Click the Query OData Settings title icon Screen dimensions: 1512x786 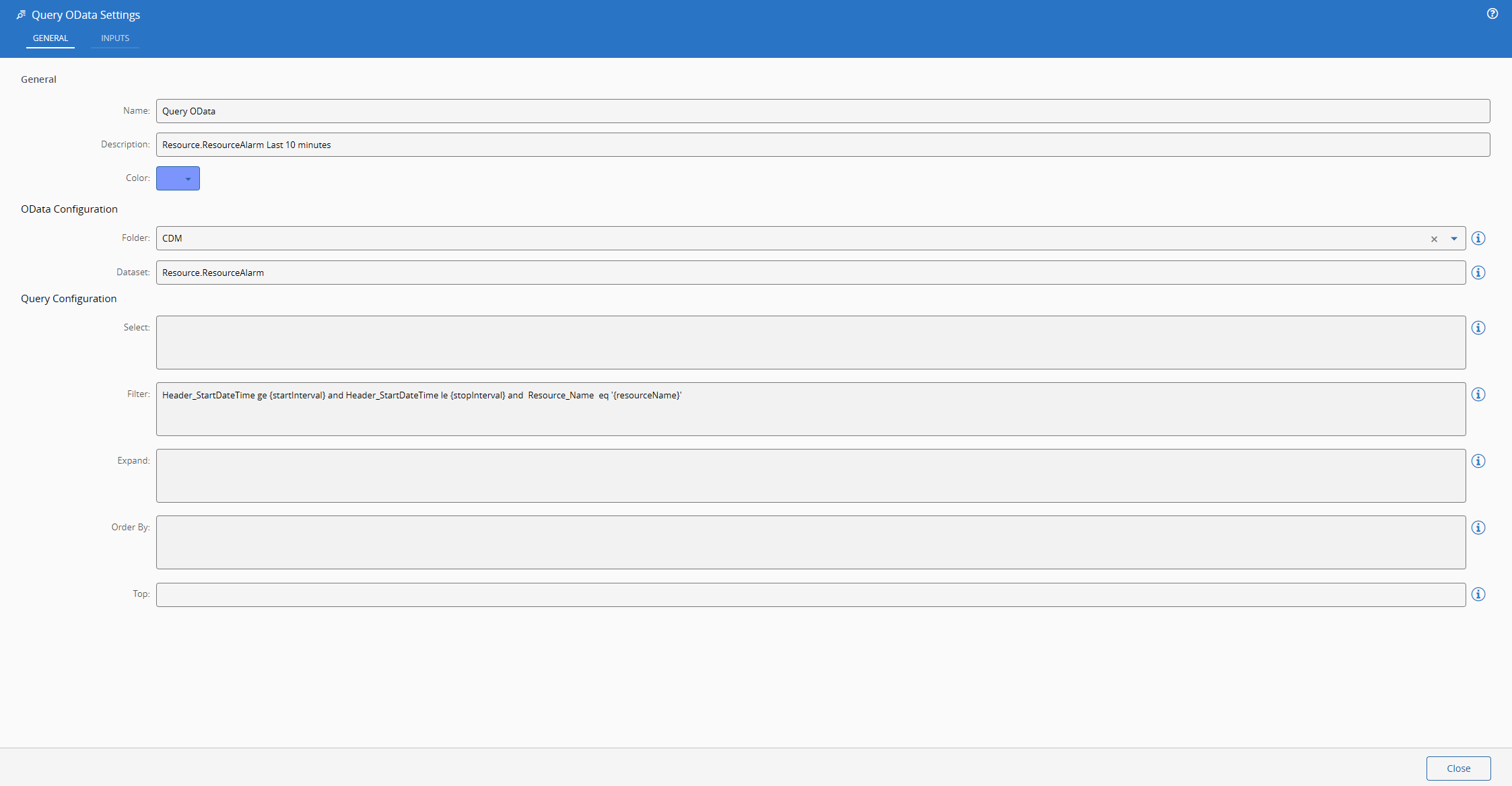pyautogui.click(x=20, y=13)
